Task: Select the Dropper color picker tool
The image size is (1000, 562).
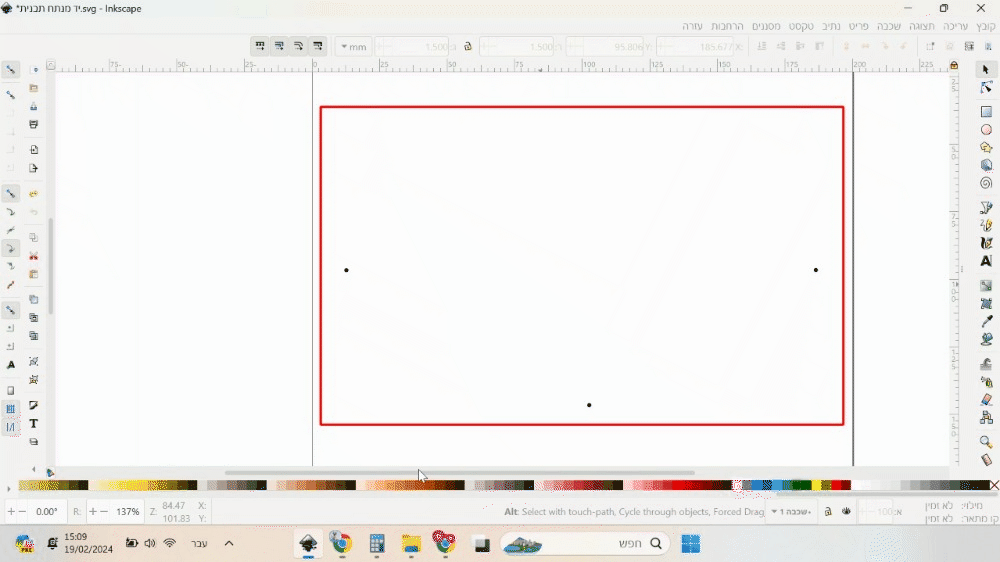Action: click(986, 321)
